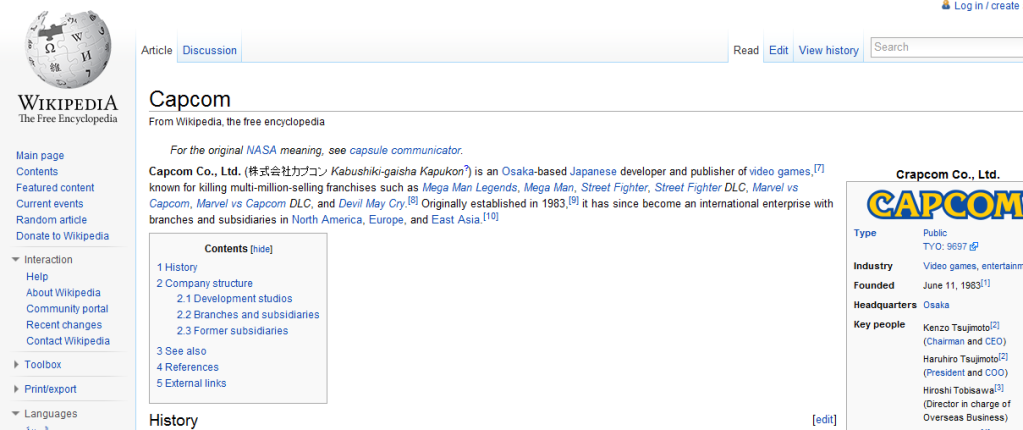Collapse the Languages sidebar section

(x=17, y=414)
